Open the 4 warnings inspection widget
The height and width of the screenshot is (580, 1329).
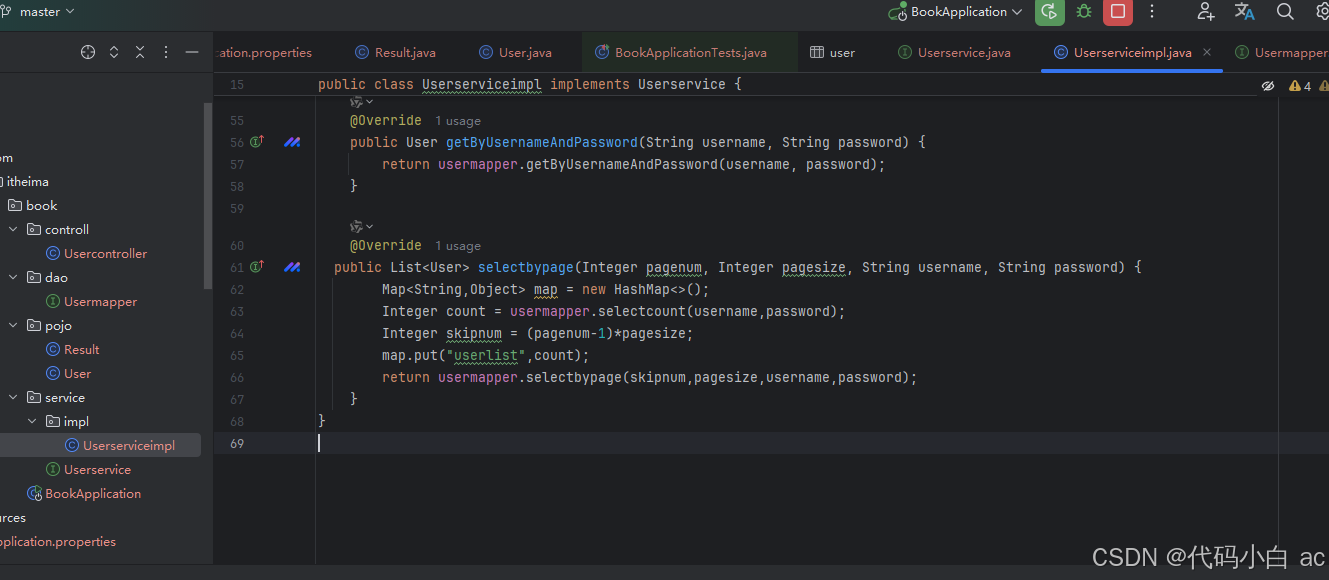pos(1297,85)
